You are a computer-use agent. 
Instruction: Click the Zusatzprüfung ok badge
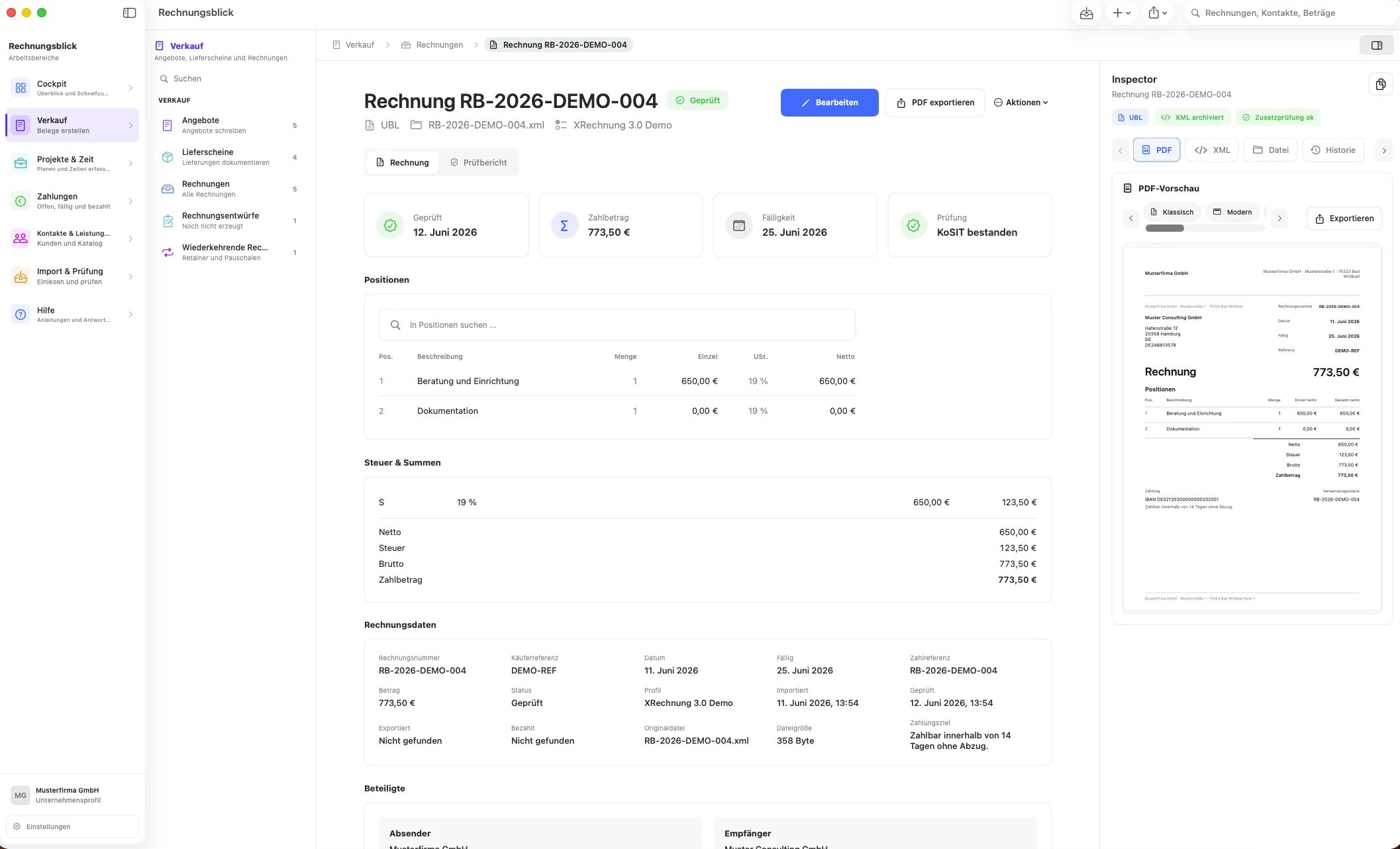(1277, 118)
